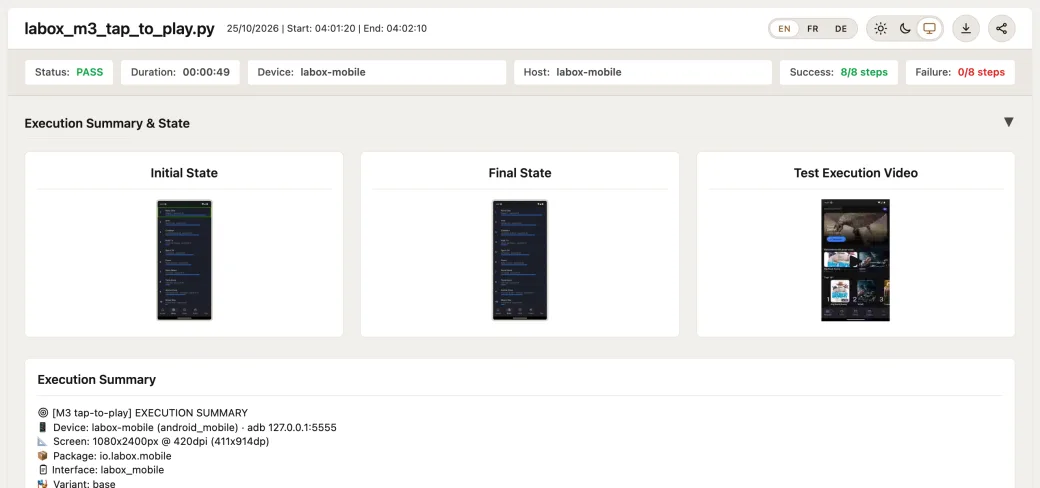
Task: Collapse Execution Summary & State section
Action: [1008, 122]
